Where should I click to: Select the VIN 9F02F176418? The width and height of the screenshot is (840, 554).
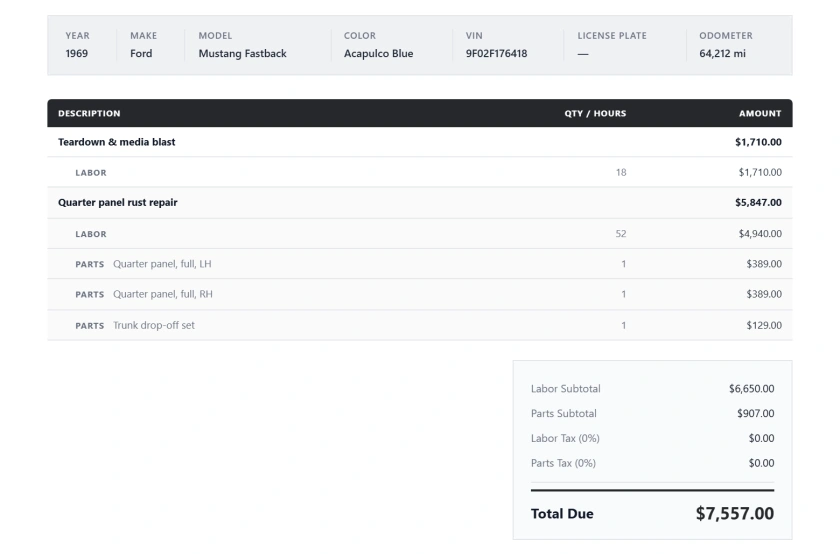[x=496, y=54]
